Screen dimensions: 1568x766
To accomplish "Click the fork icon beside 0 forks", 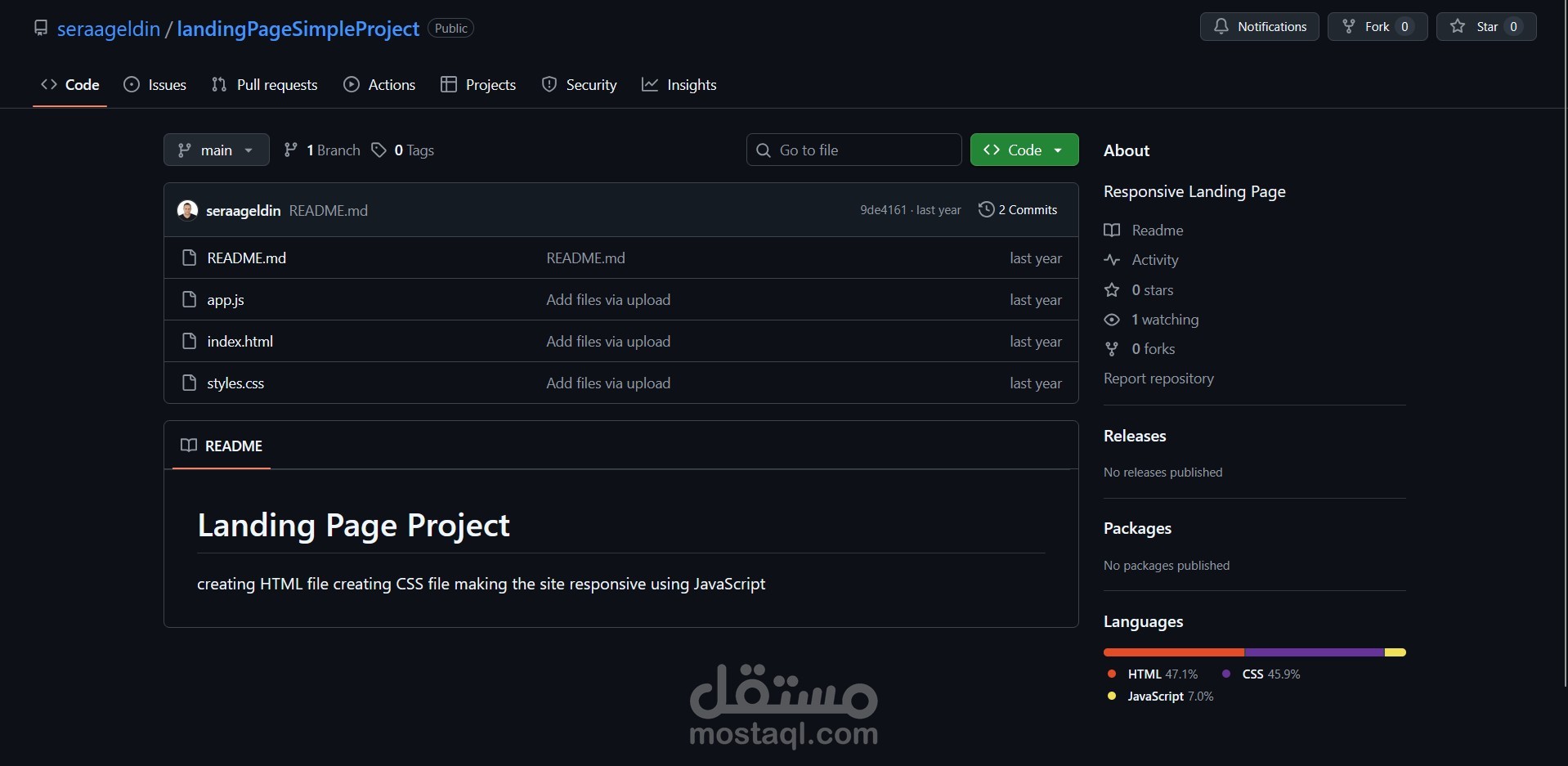I will click(1112, 349).
